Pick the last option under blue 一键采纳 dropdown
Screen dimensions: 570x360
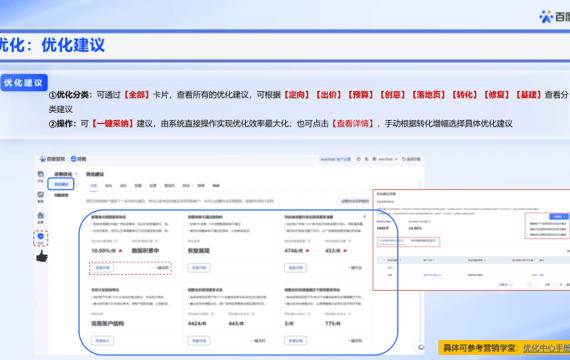coord(547,235)
